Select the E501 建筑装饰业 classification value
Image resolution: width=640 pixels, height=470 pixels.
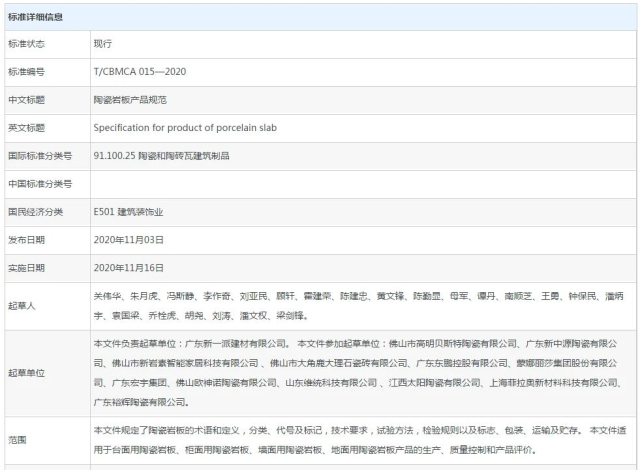pyautogui.click(x=128, y=212)
